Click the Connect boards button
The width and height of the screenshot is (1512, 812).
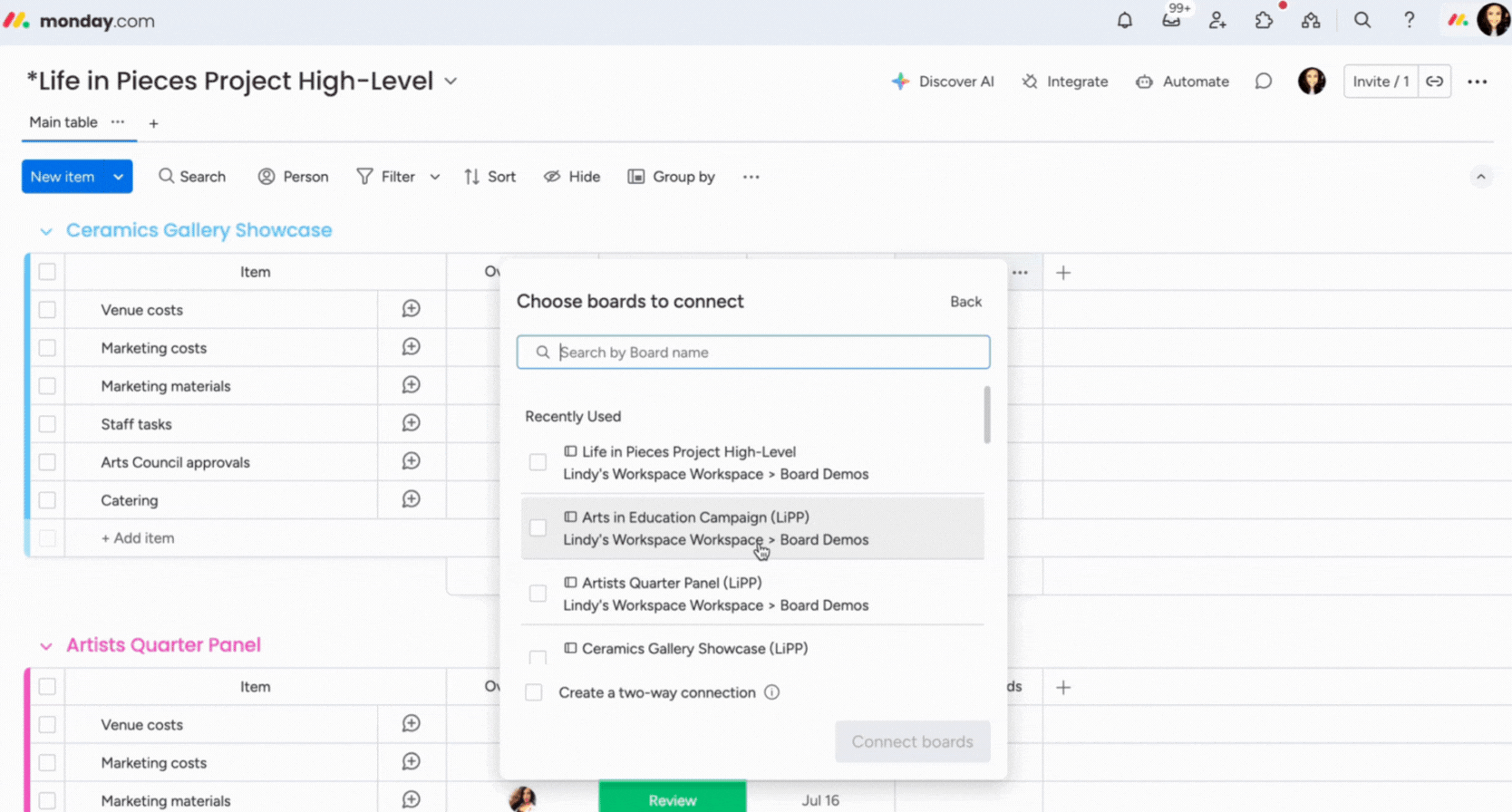click(912, 741)
